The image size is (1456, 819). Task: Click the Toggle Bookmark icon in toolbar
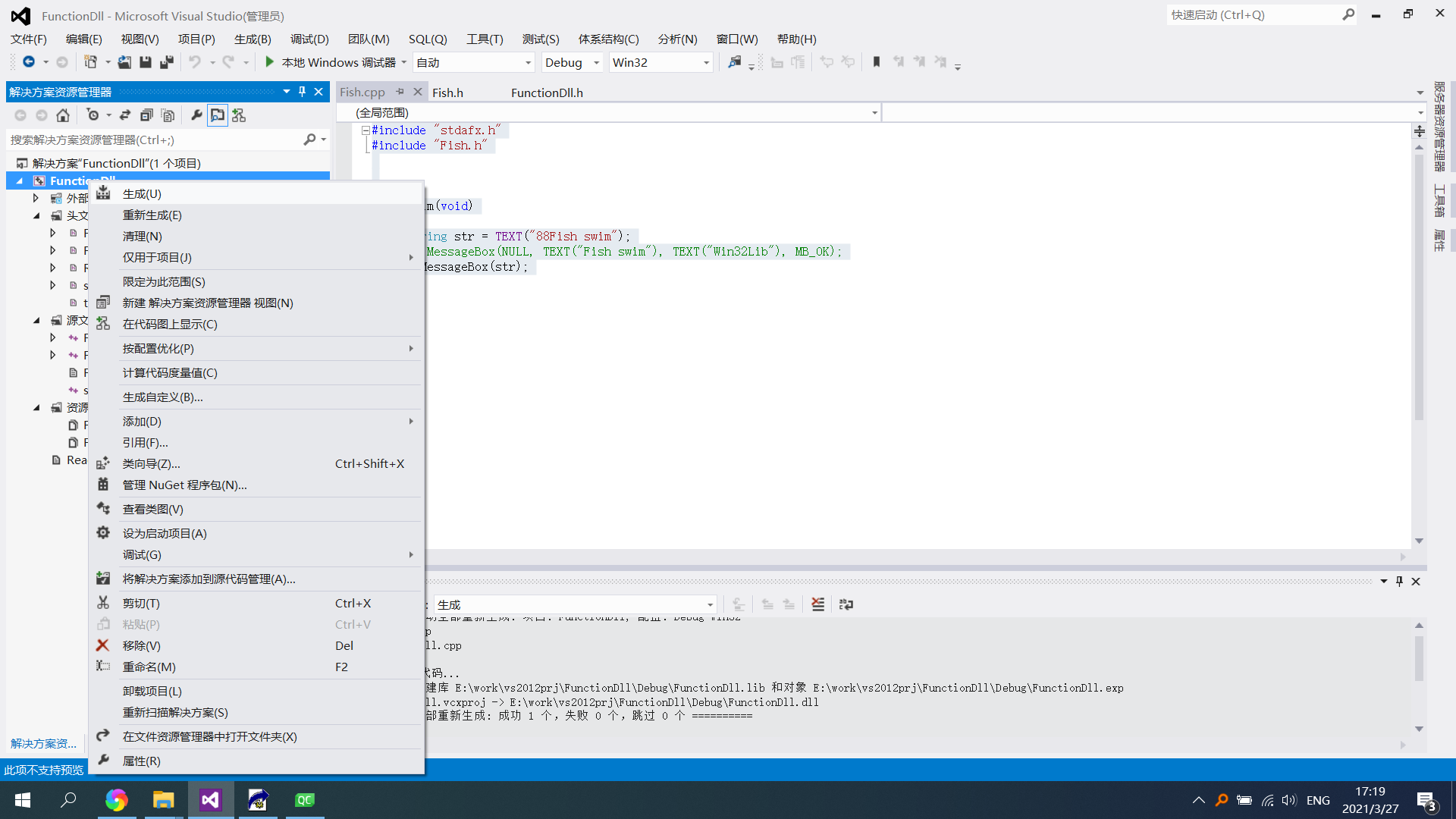pyautogui.click(x=877, y=62)
